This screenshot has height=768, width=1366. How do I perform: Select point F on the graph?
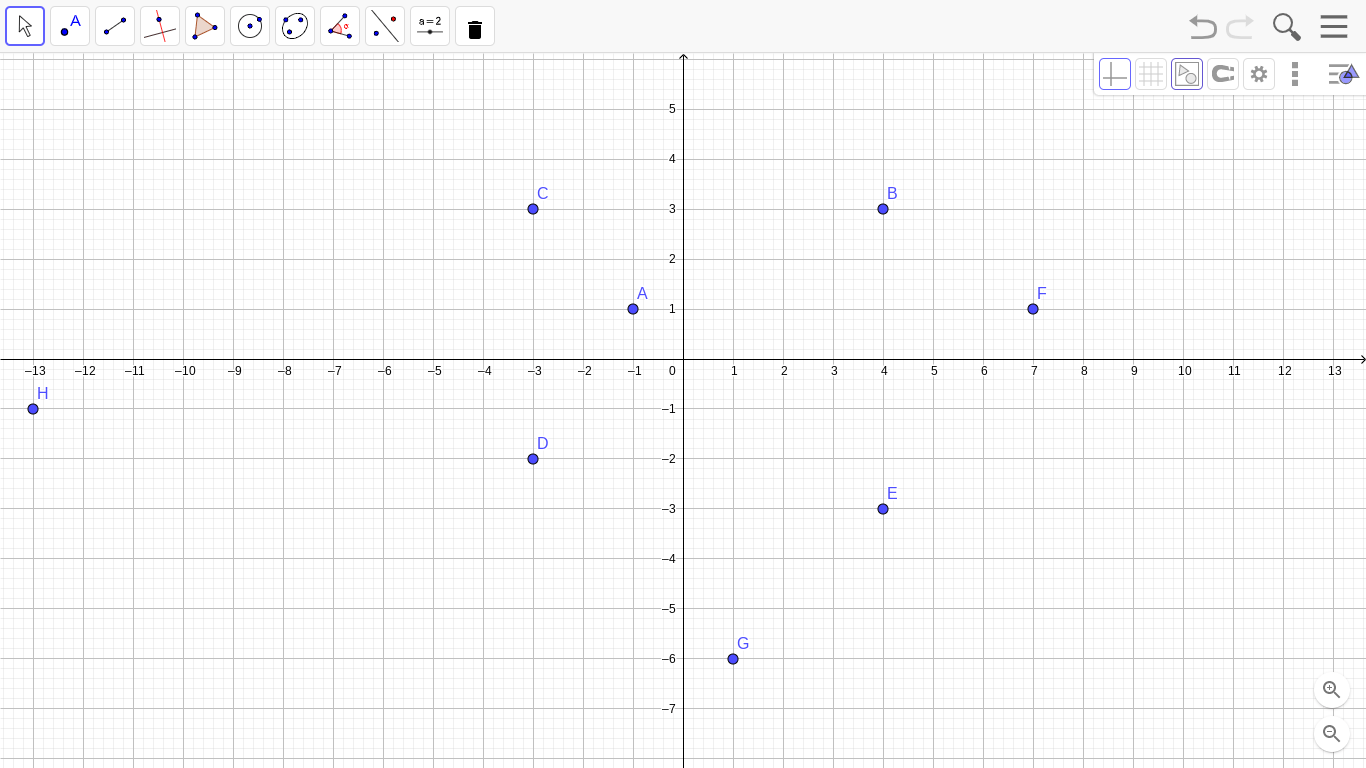1033,309
